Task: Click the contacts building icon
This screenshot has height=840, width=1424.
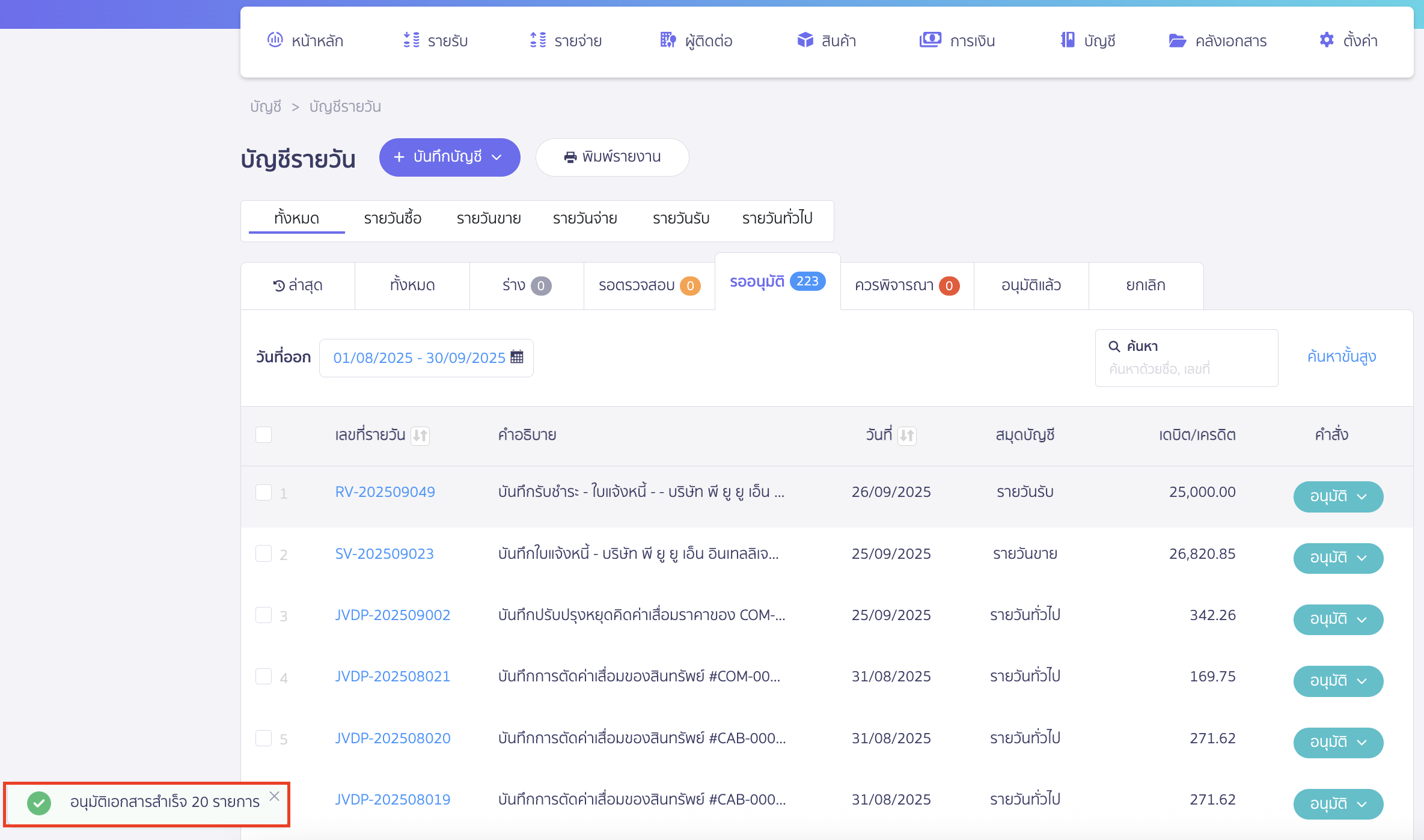Action: tap(668, 40)
